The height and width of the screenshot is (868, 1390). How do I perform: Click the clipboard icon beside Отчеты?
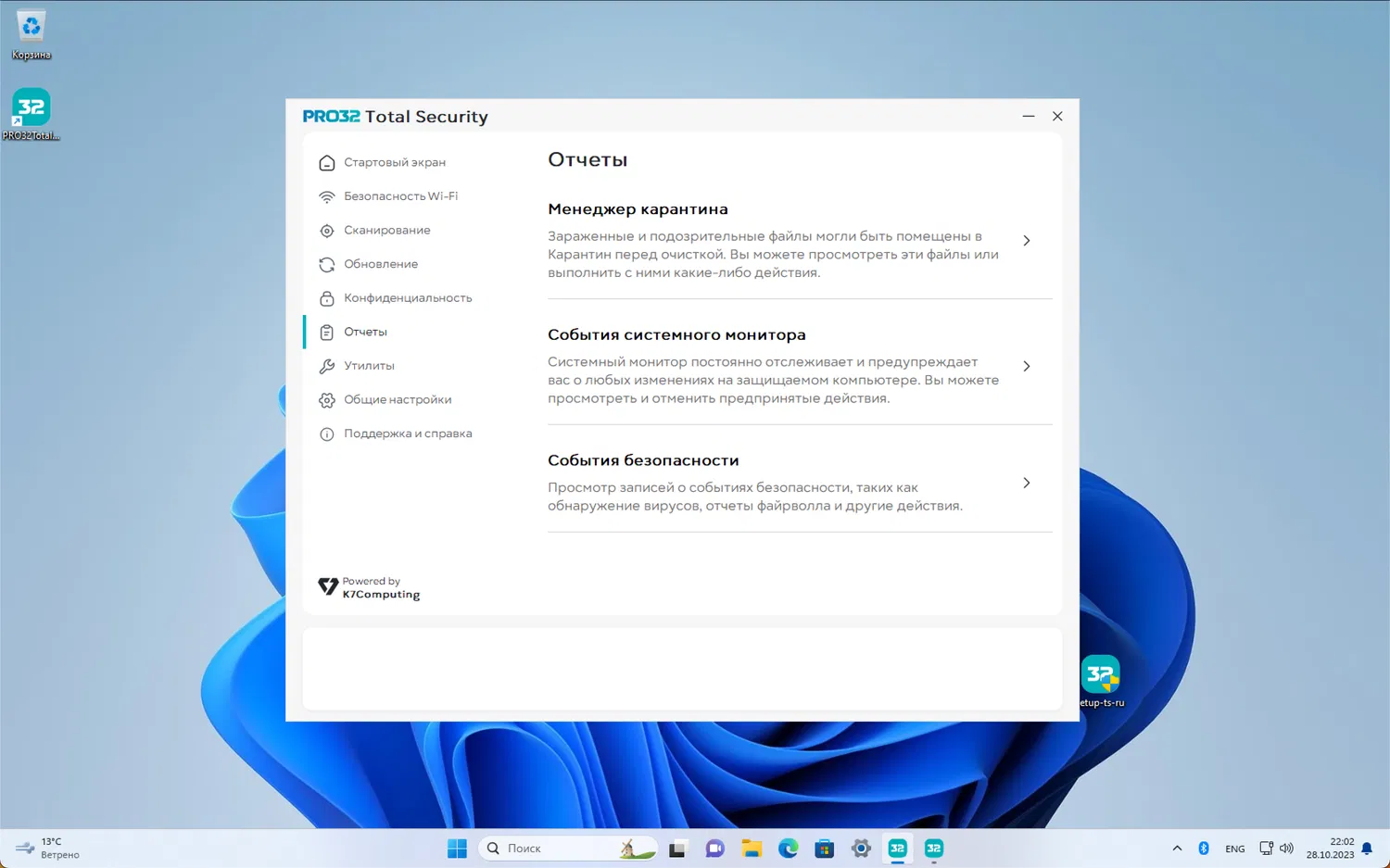click(x=326, y=333)
